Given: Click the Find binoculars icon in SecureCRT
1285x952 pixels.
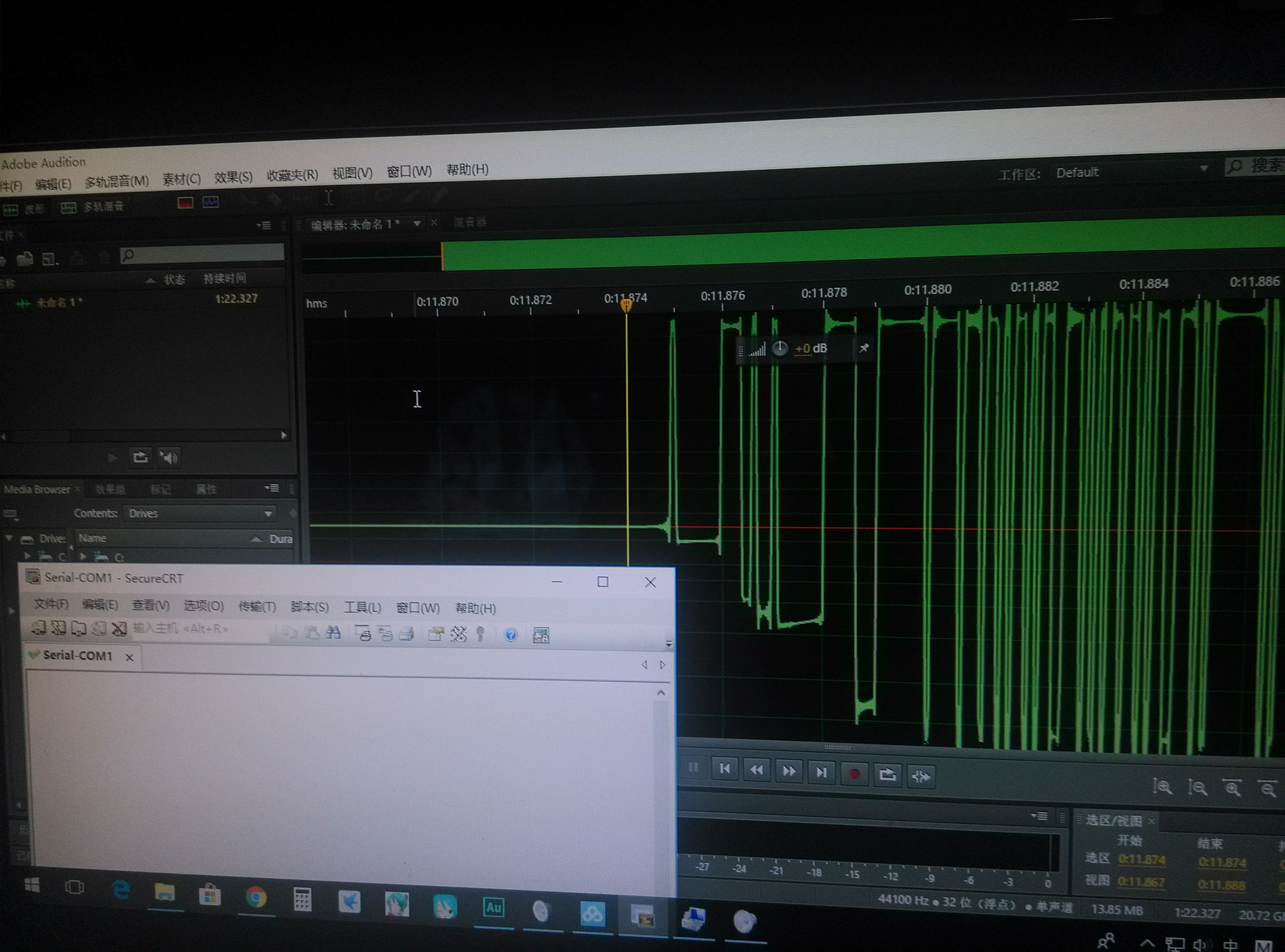Looking at the screenshot, I should tap(333, 633).
